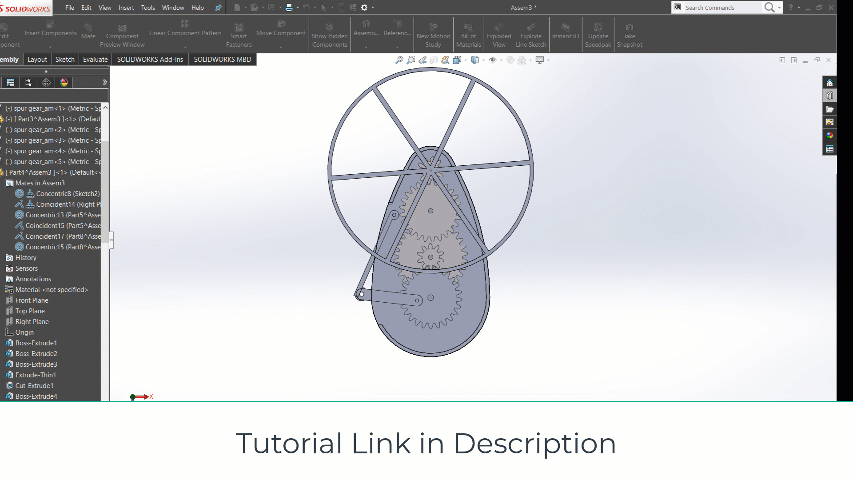This screenshot has width=853, height=480.
Task: Click Reference Geometry tool
Action: 397,29
